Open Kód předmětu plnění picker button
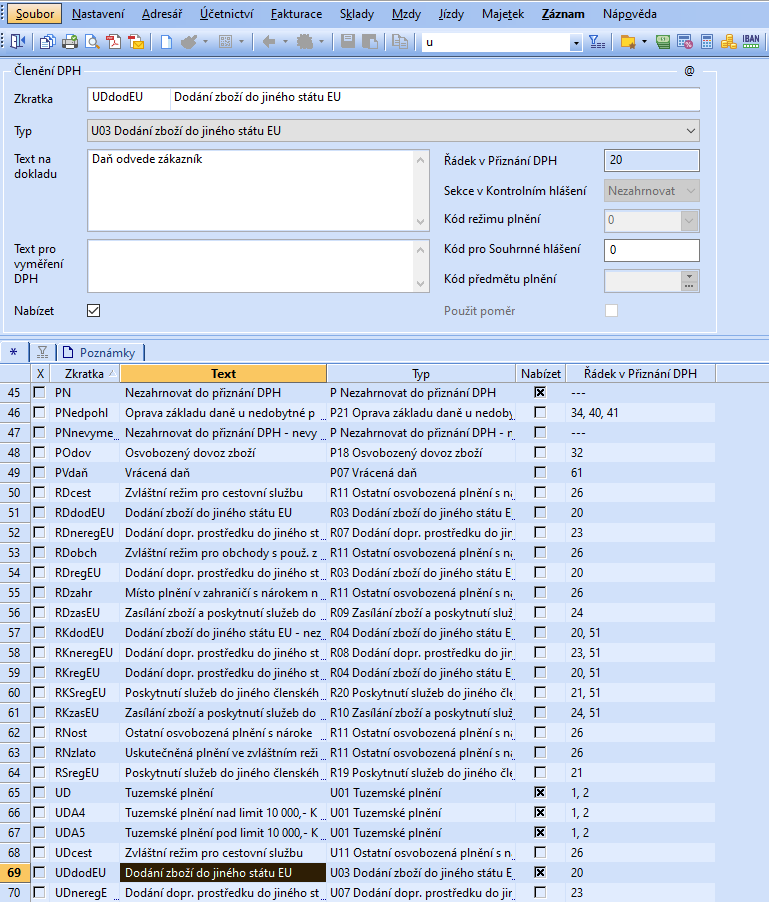Image resolution: width=769 pixels, height=902 pixels. tap(689, 281)
